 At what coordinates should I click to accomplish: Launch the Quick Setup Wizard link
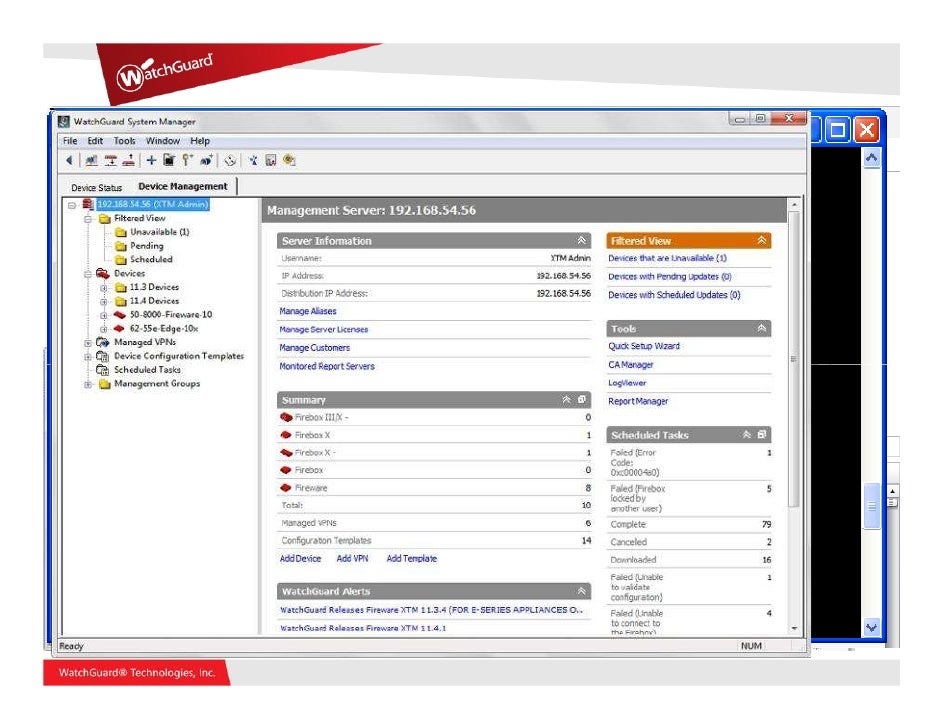644,346
